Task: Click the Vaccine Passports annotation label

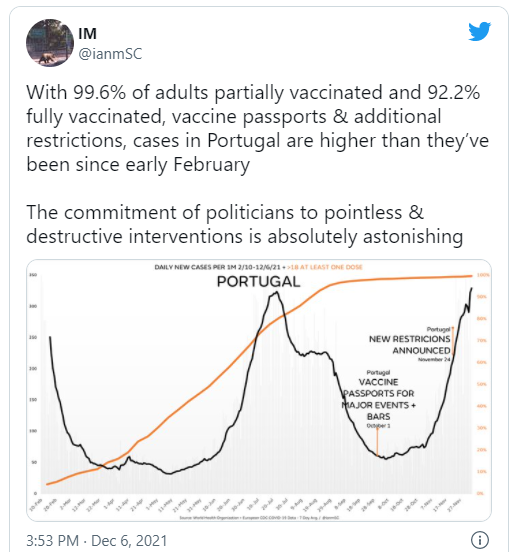Action: click(x=378, y=399)
